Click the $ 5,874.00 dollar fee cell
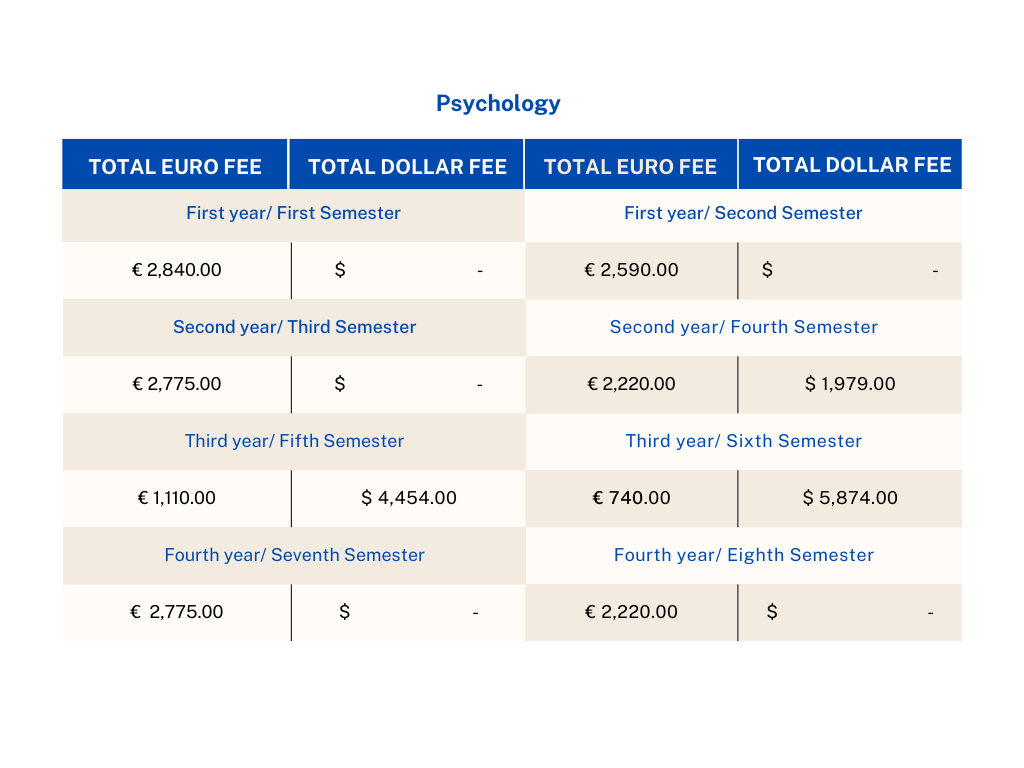Screen dimensions: 1024x768 (x=850, y=498)
